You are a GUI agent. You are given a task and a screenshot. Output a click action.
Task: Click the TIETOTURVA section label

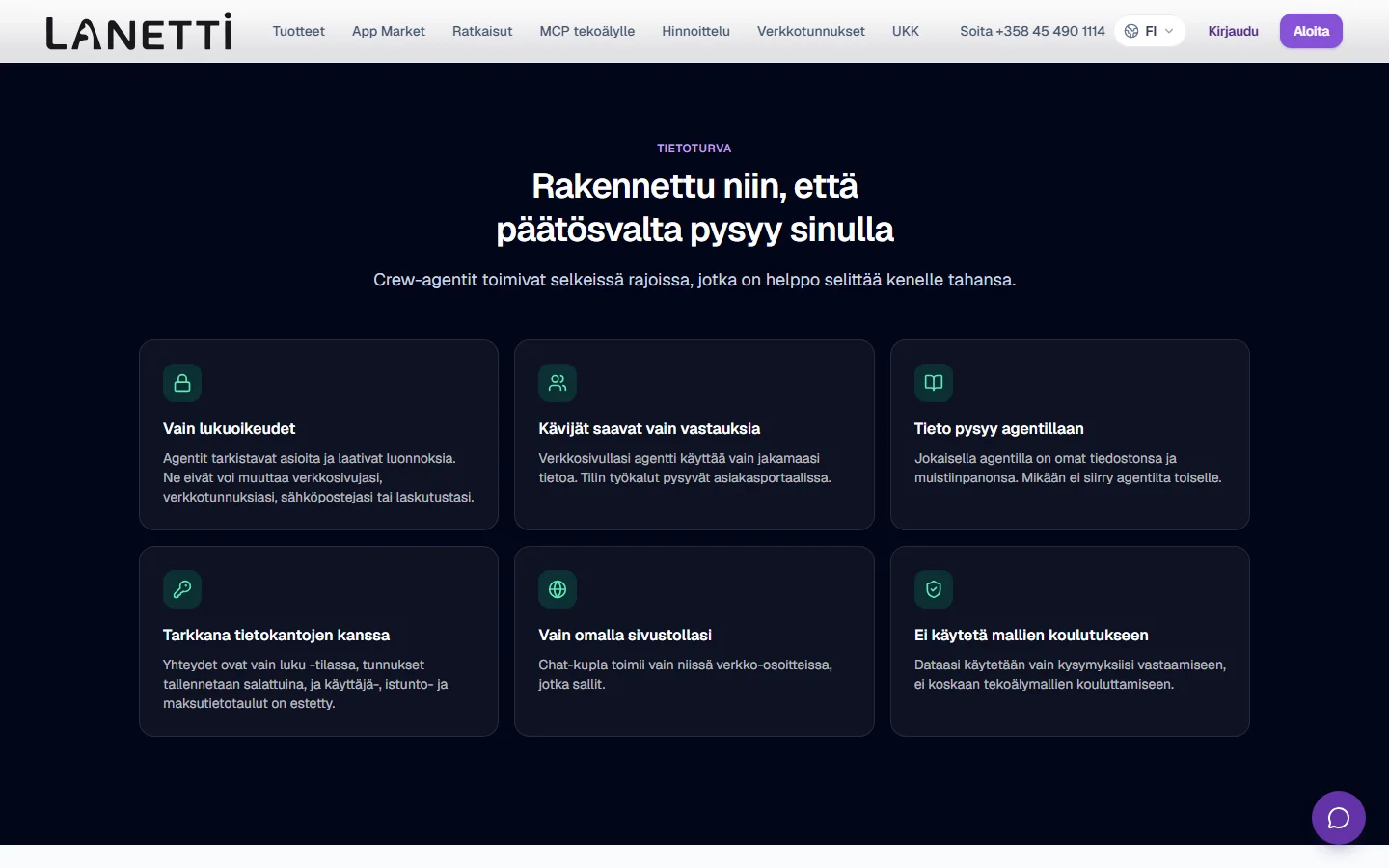pos(694,149)
